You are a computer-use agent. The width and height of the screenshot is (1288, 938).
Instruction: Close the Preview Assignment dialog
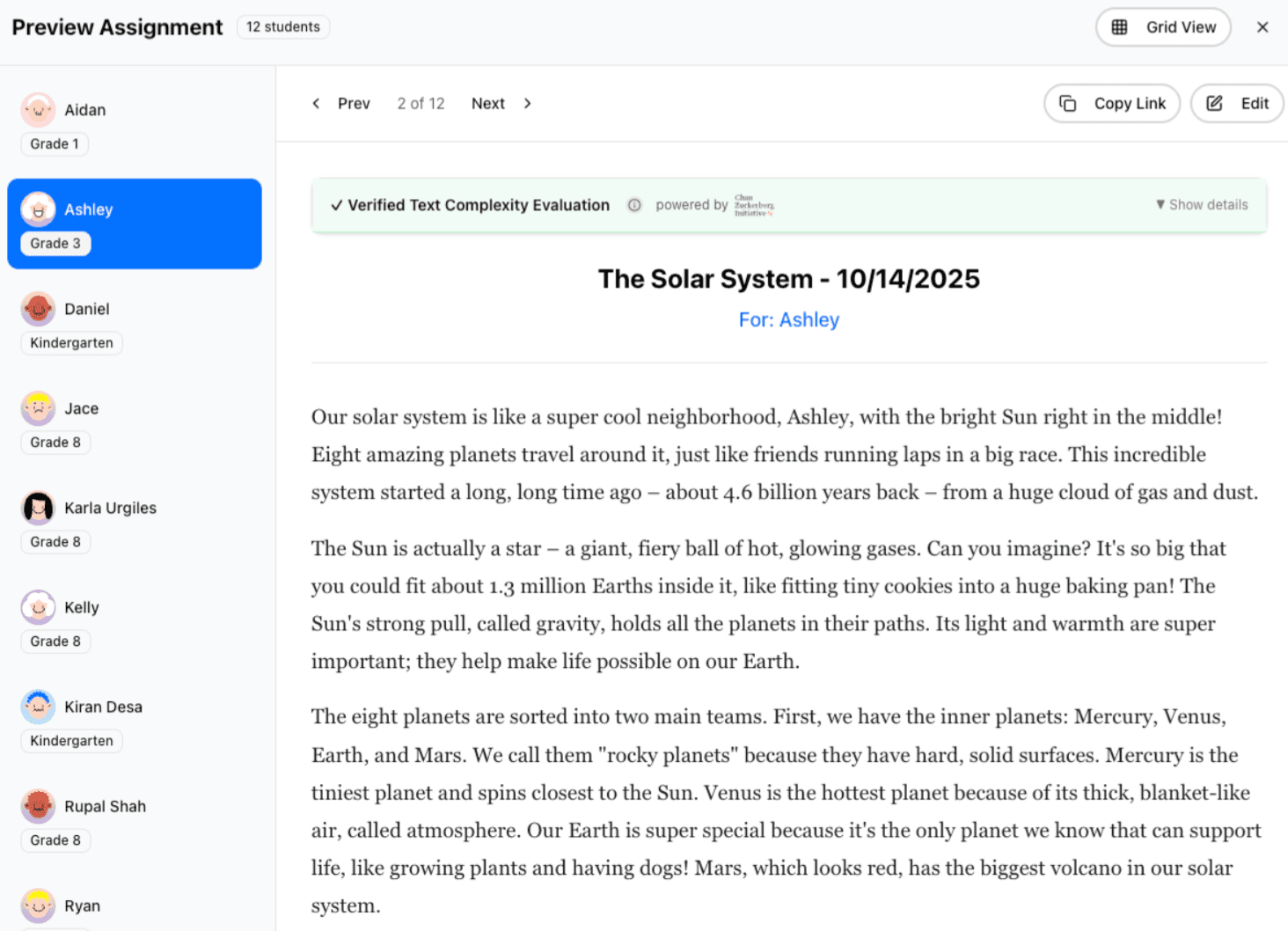pyautogui.click(x=1262, y=27)
